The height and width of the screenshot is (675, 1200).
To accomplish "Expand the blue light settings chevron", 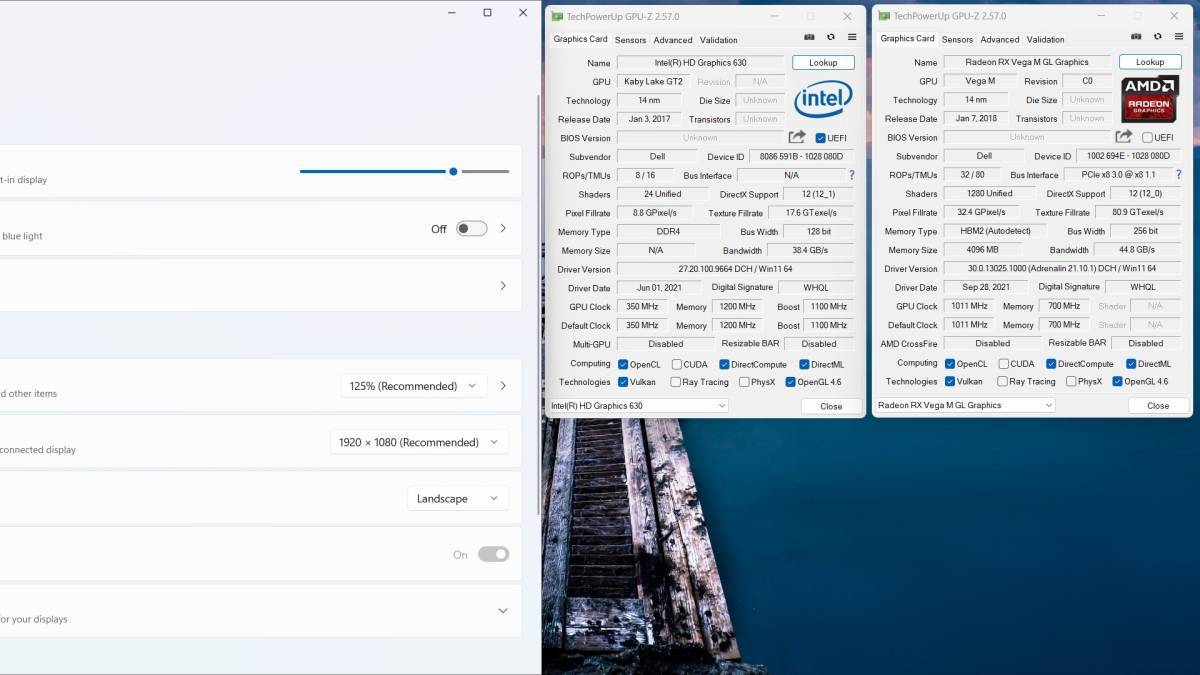I will pyautogui.click(x=503, y=229).
